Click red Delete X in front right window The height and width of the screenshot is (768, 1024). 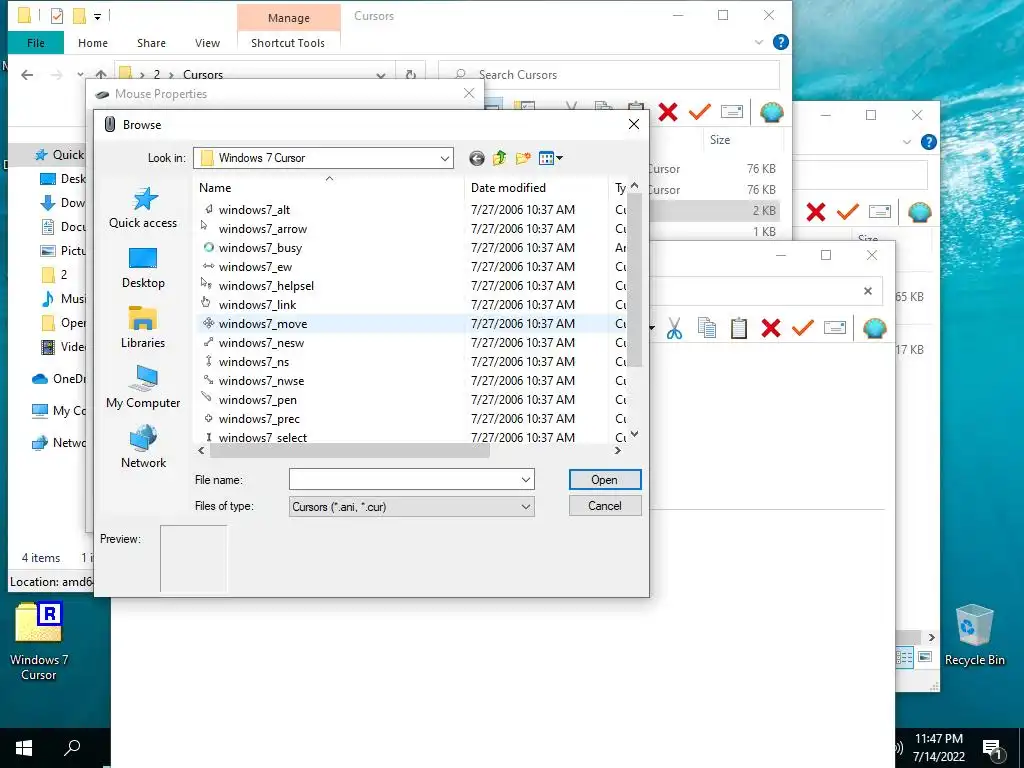click(771, 328)
